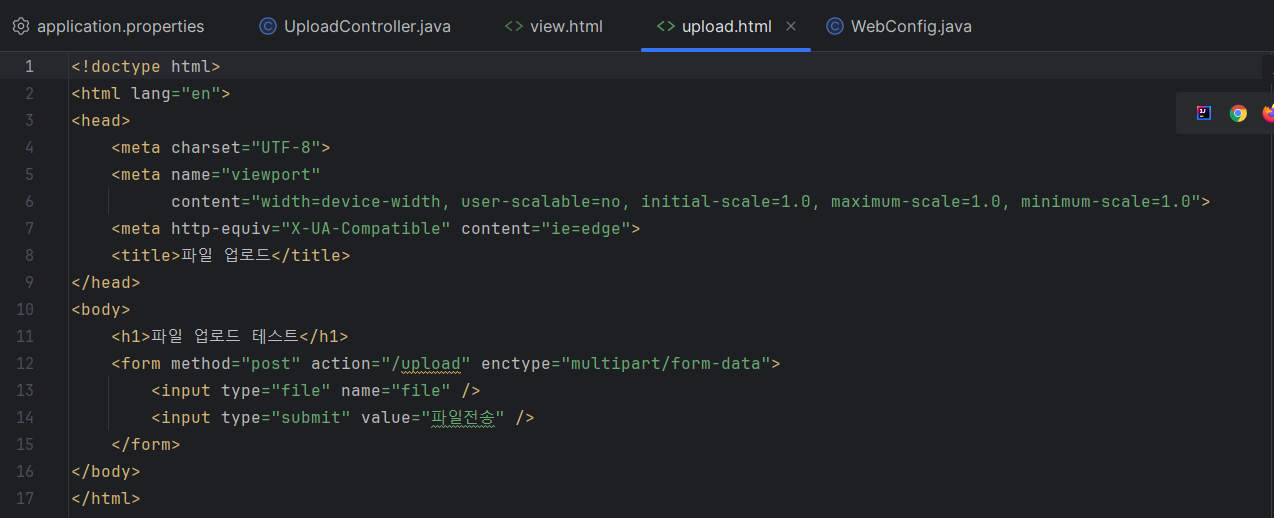The image size is (1274, 518).
Task: Click the type="submit" attribute
Action: [x=286, y=417]
